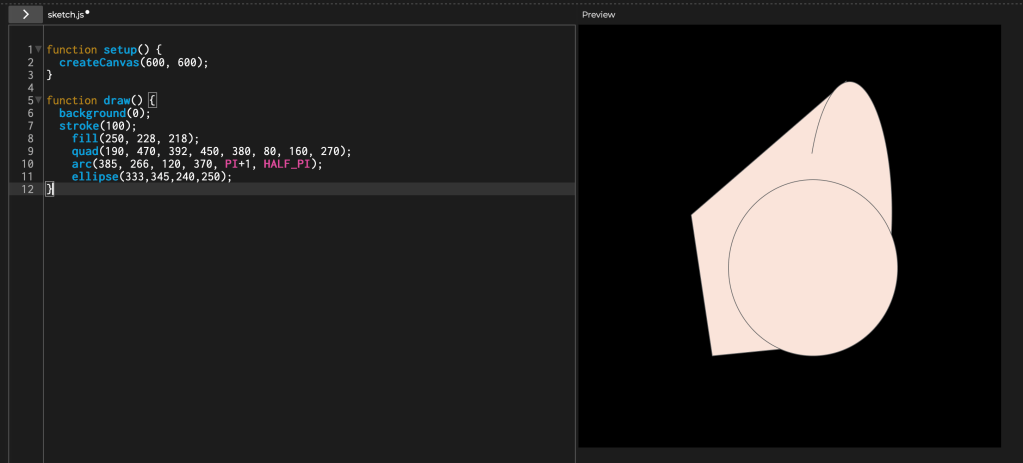This screenshot has width=1023, height=463.
Task: Click the opening brace after draw()
Action: tap(153, 100)
